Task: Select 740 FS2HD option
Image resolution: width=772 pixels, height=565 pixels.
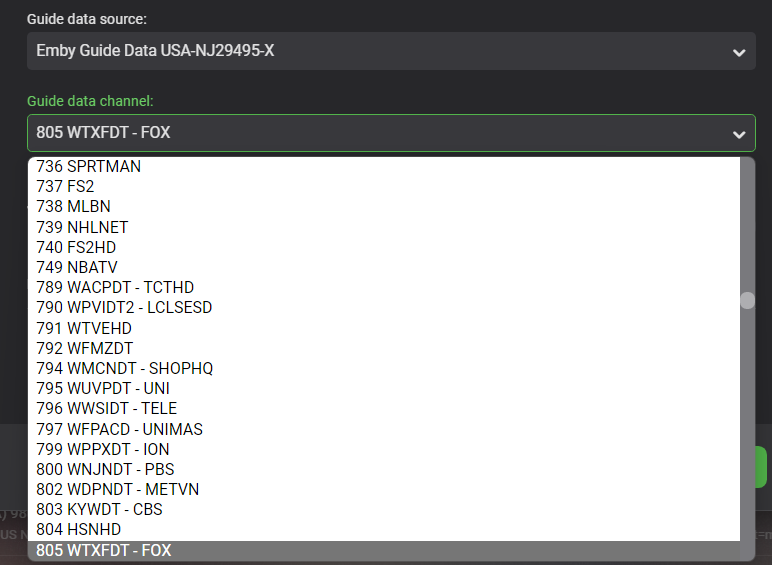Action: click(384, 247)
